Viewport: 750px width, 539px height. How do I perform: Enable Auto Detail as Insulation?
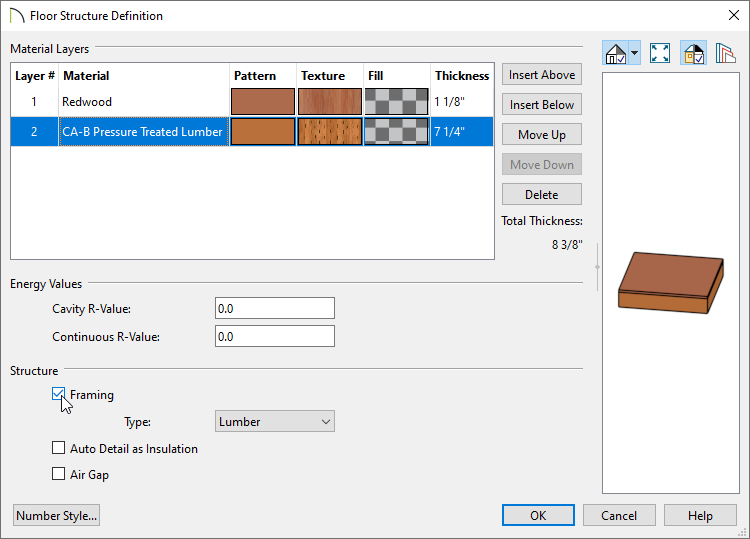tap(58, 448)
